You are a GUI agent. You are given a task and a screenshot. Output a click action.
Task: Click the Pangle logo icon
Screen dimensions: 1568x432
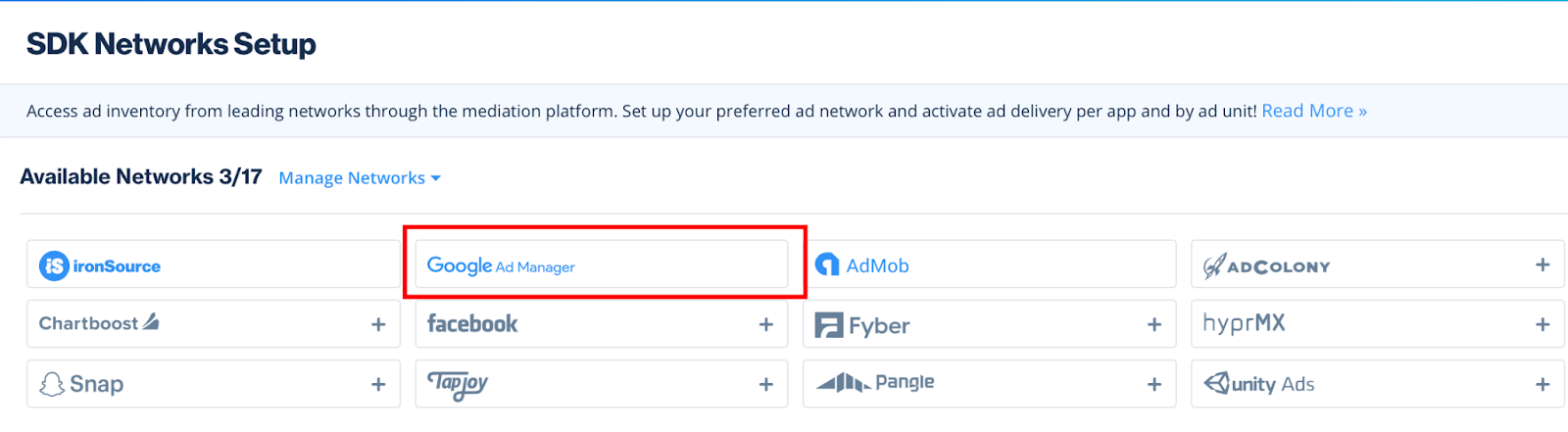coord(843,382)
